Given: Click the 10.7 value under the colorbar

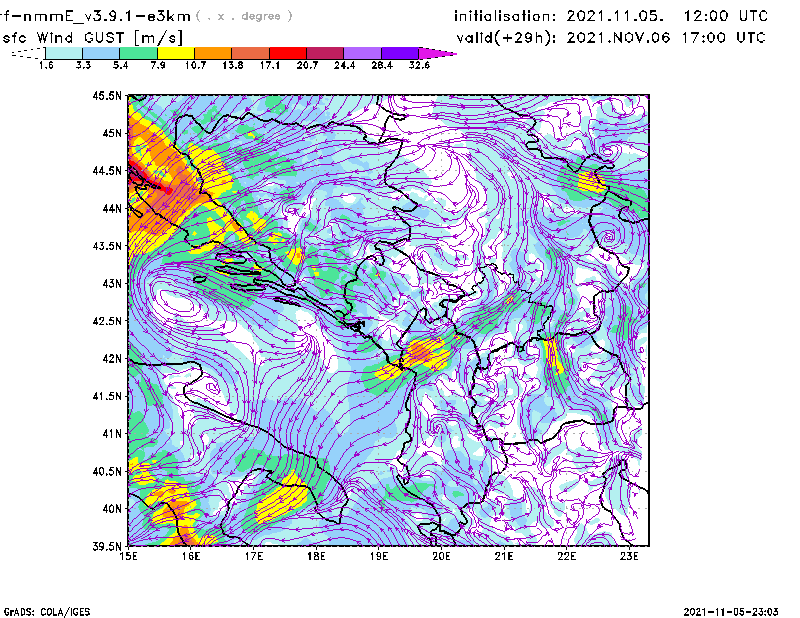Looking at the screenshot, I should click(195, 65).
